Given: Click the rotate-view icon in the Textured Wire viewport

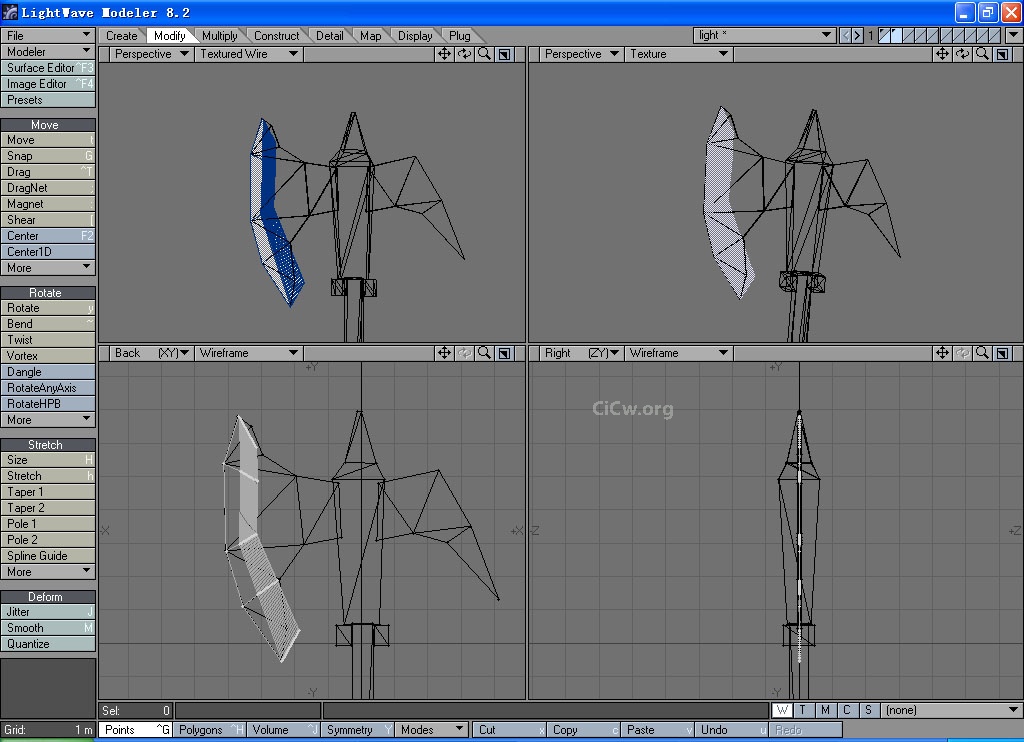Looking at the screenshot, I should point(464,54).
